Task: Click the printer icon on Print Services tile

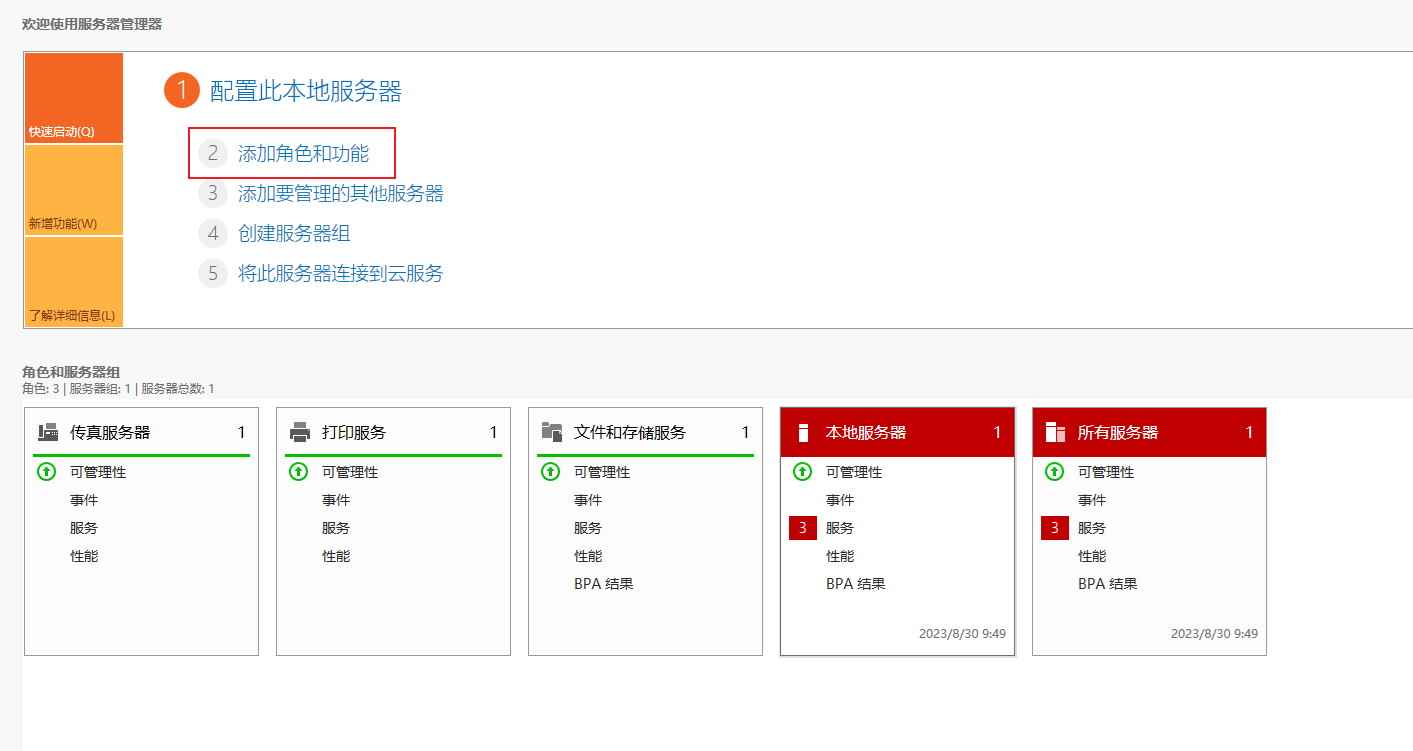Action: pos(300,433)
